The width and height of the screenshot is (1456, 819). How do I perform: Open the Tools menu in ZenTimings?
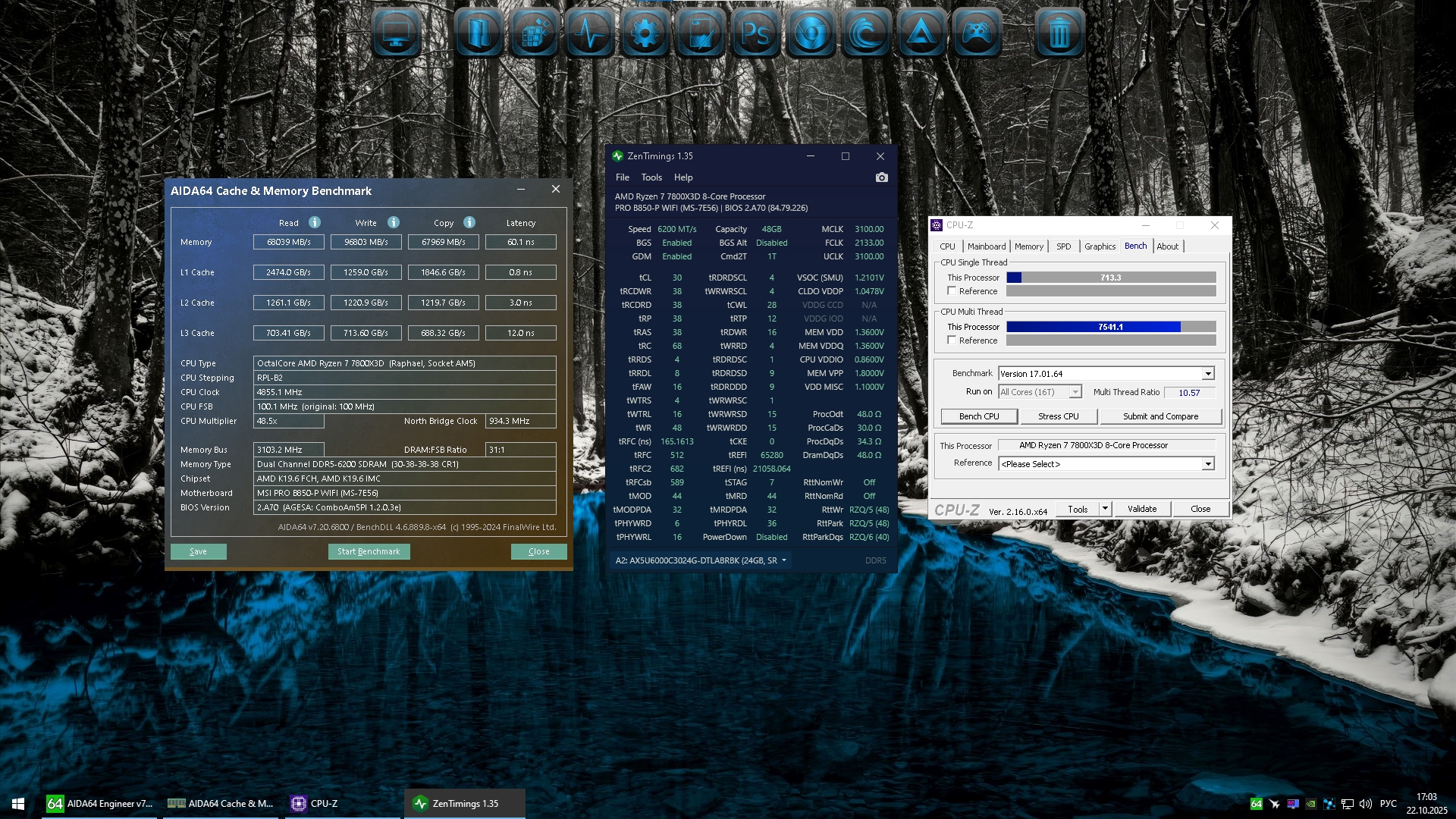[x=651, y=177]
